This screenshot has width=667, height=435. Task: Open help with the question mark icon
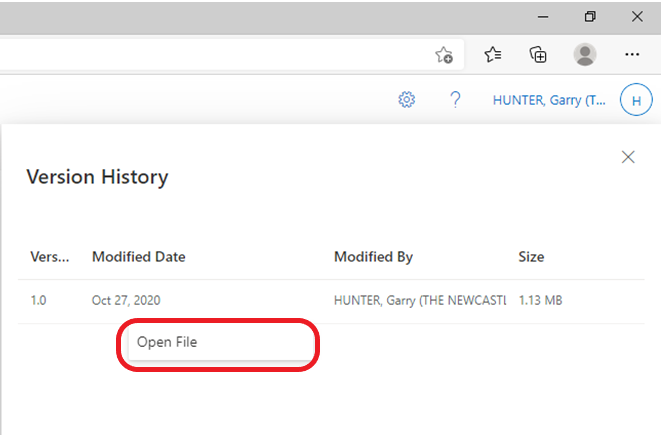point(455,100)
